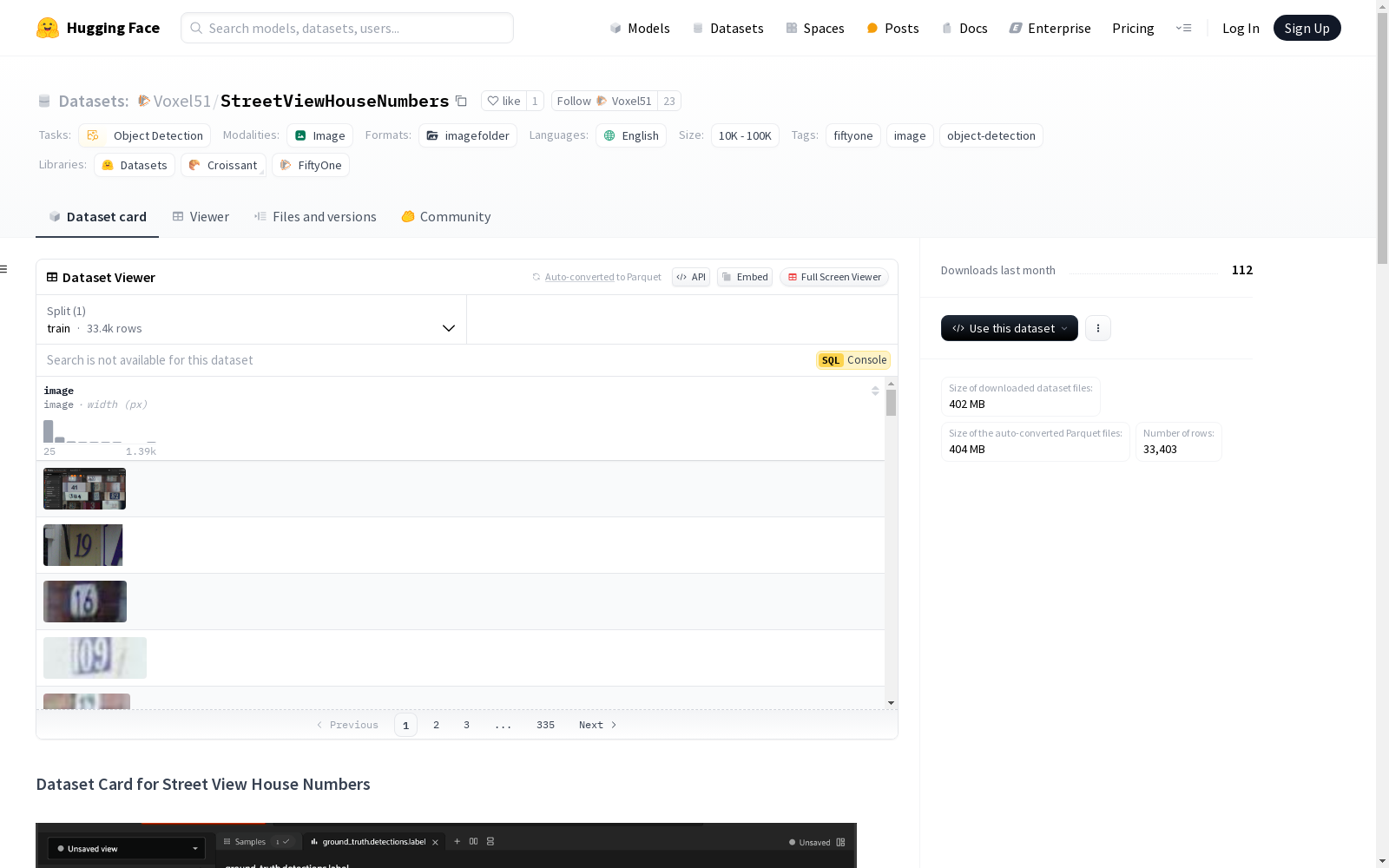1389x868 pixels.
Task: Switch to the Viewer tab
Action: coord(201,217)
